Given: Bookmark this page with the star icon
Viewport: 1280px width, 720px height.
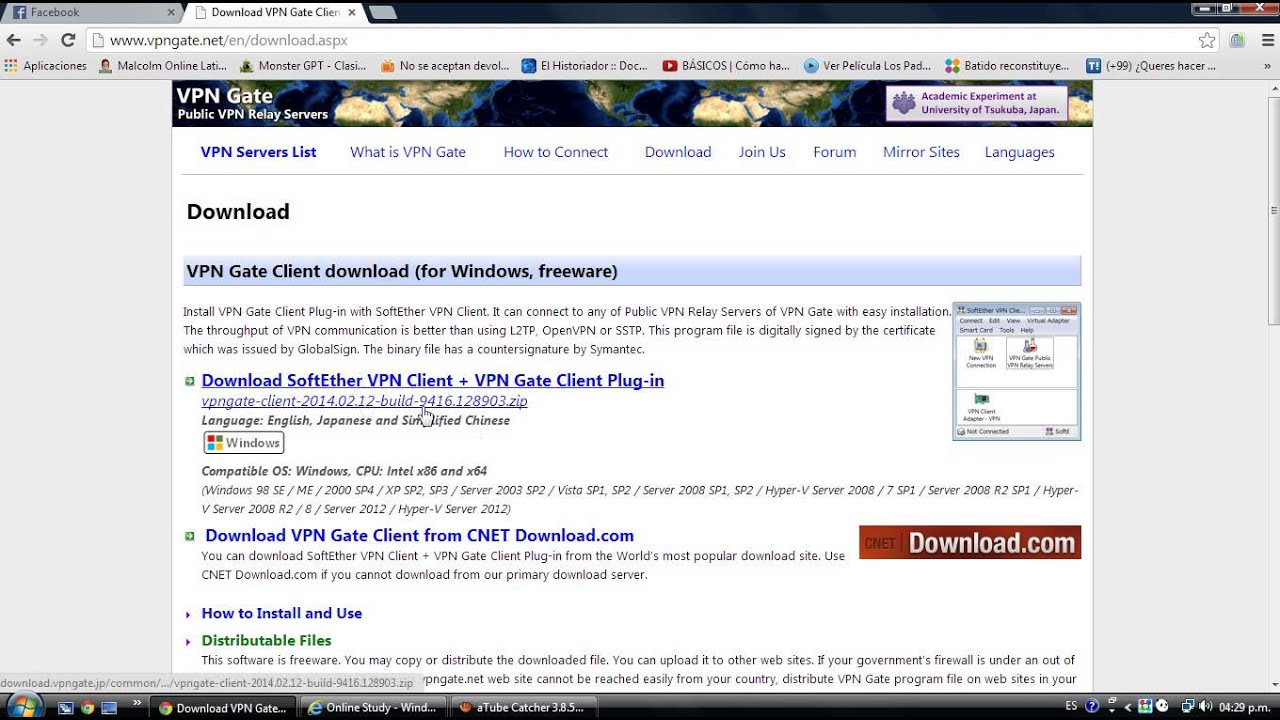Looking at the screenshot, I should point(1207,40).
